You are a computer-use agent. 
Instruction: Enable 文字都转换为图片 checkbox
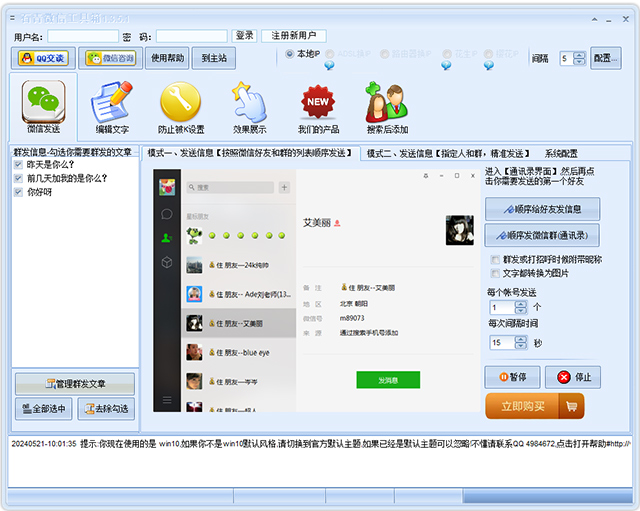coord(495,273)
